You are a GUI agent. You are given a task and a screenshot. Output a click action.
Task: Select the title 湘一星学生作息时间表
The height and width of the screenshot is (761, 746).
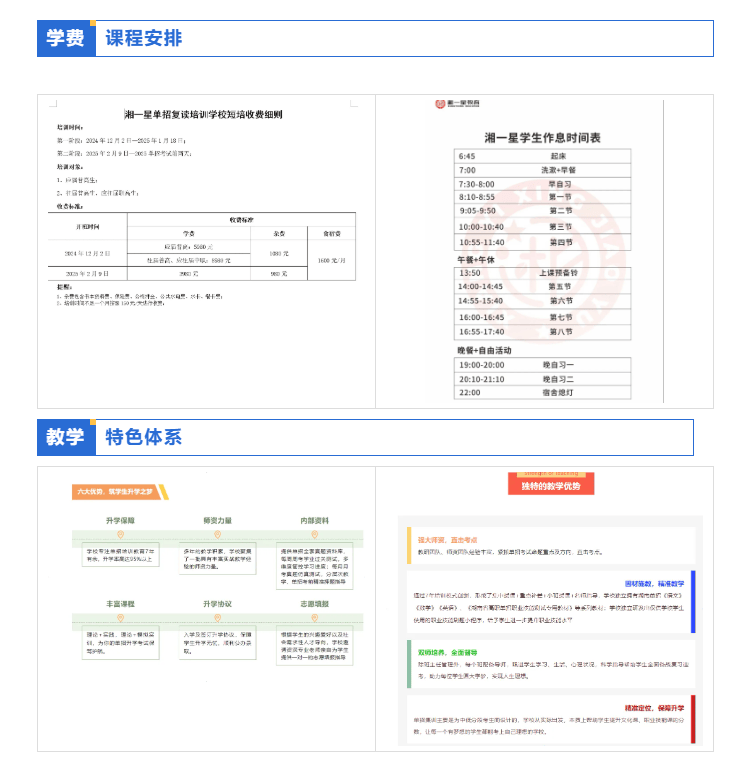click(542, 138)
